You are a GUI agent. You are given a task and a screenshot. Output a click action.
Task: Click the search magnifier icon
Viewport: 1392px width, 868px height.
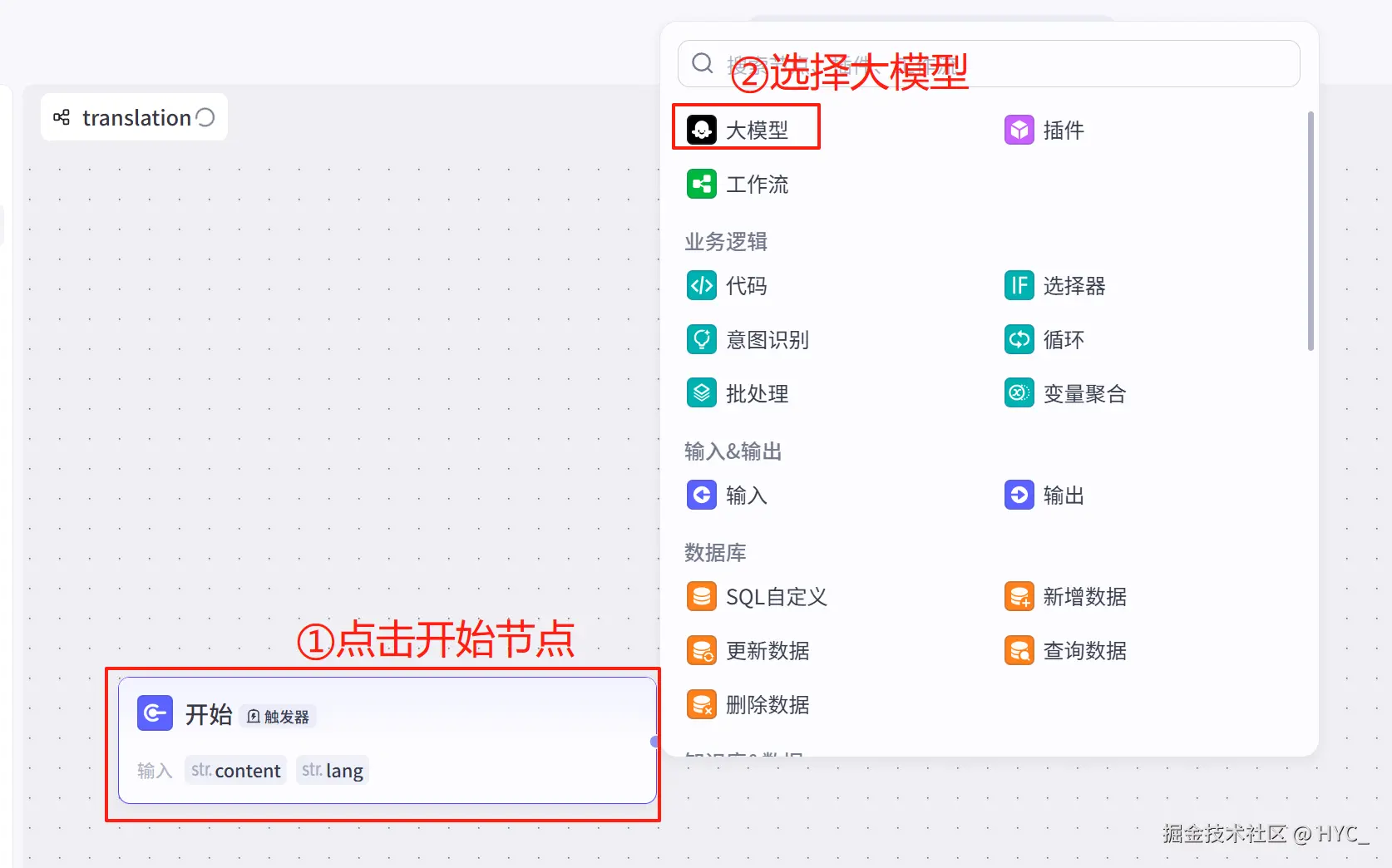point(703,63)
